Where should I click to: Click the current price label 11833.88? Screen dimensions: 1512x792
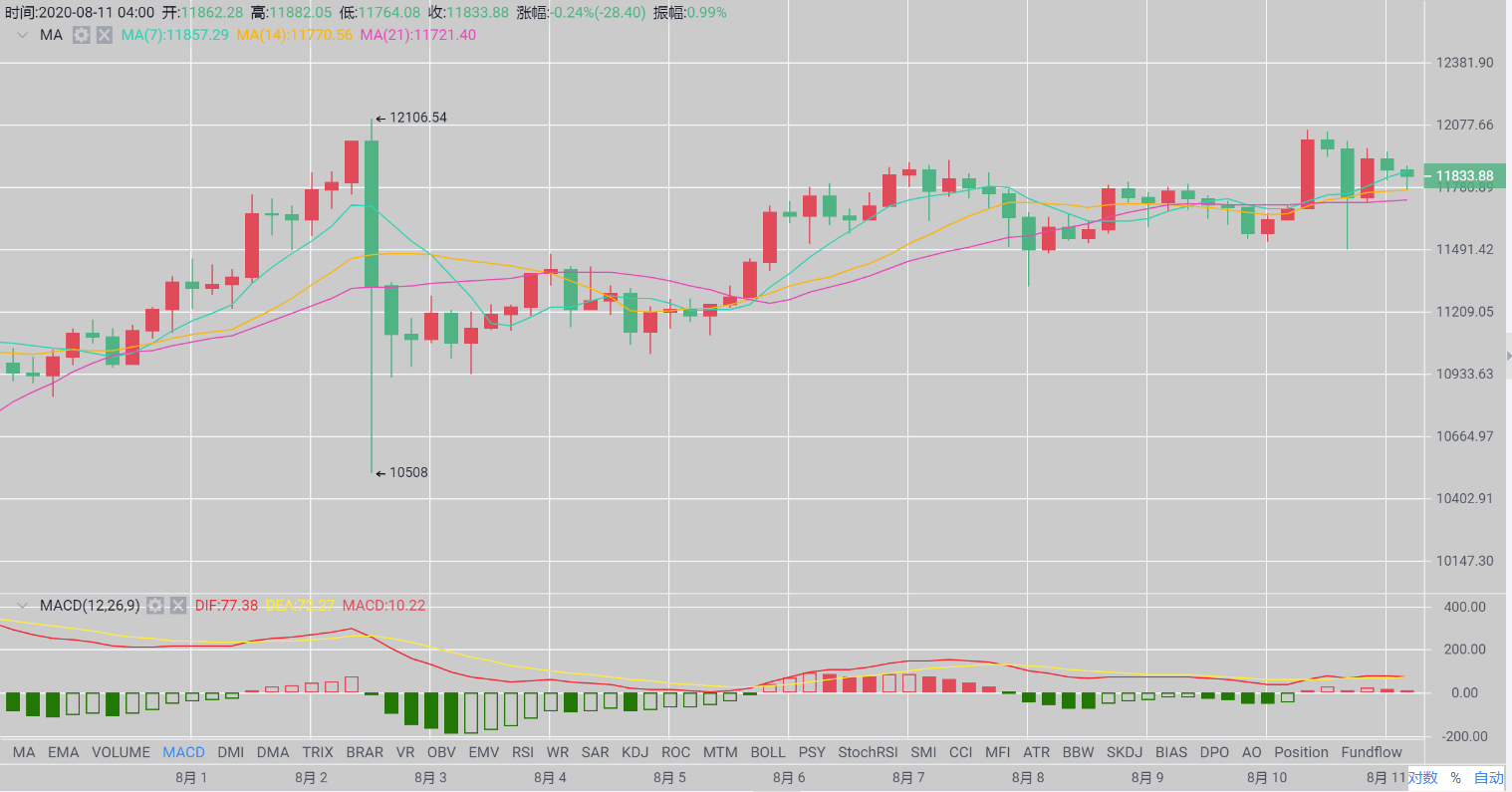(x=1464, y=176)
